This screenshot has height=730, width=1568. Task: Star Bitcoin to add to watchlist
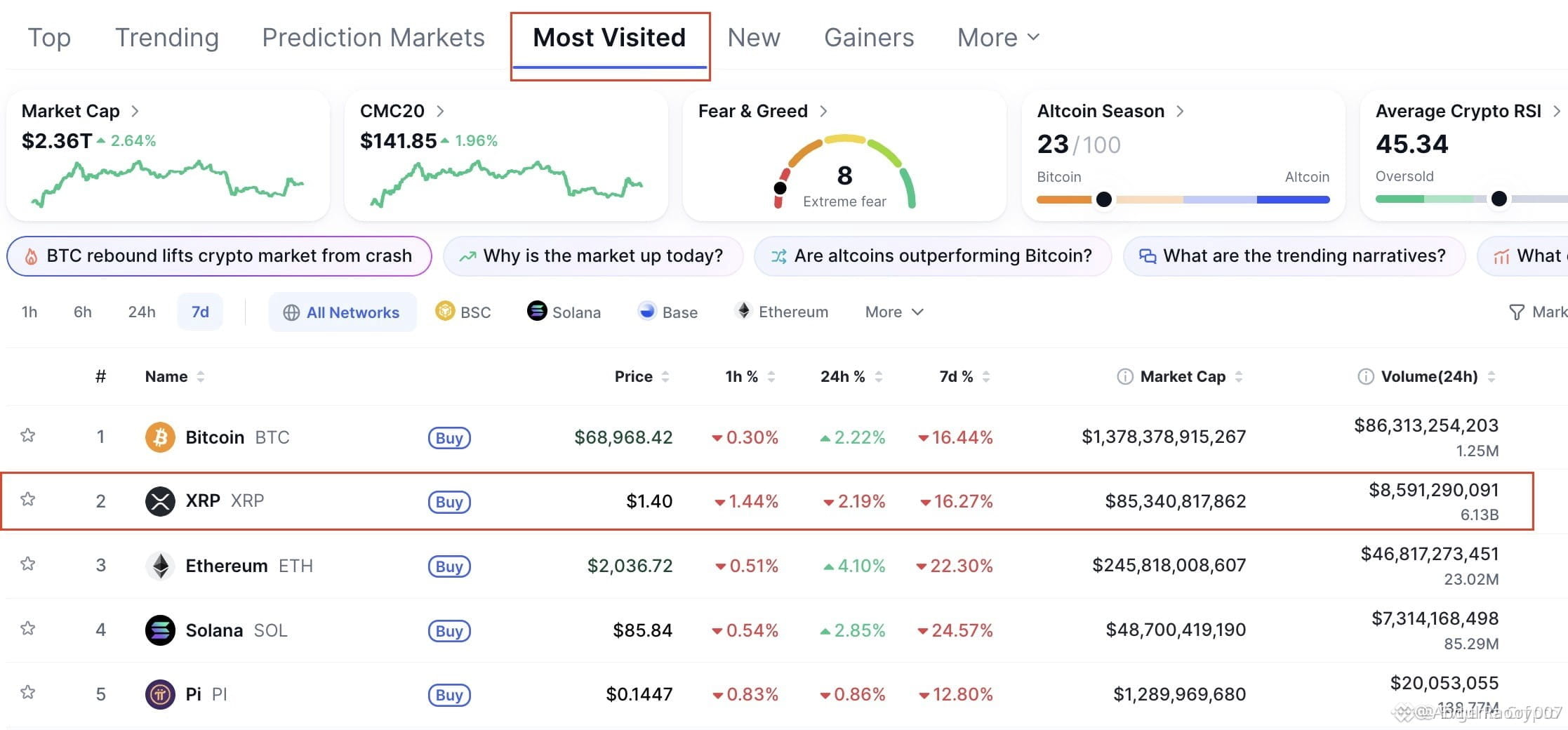pos(28,435)
